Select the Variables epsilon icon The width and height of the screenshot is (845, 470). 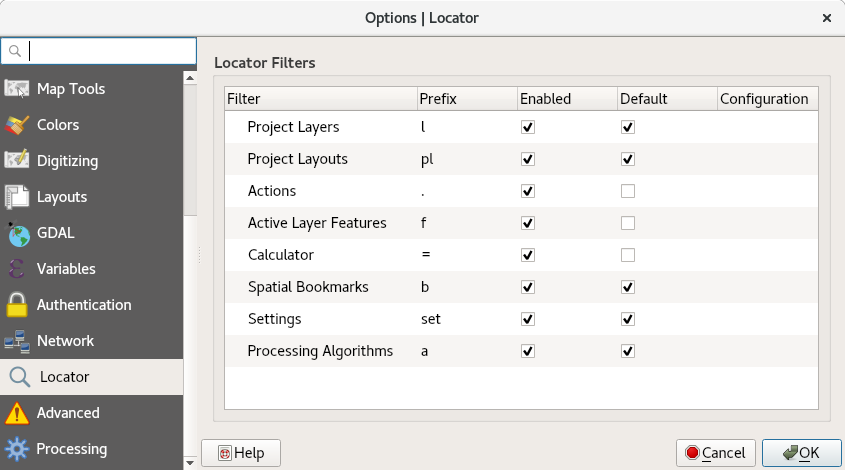(17, 268)
